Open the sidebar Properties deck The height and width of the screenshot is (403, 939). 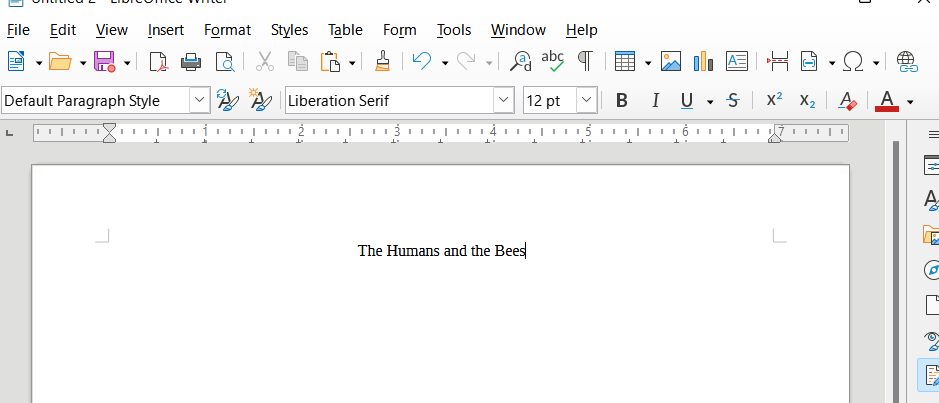(931, 166)
